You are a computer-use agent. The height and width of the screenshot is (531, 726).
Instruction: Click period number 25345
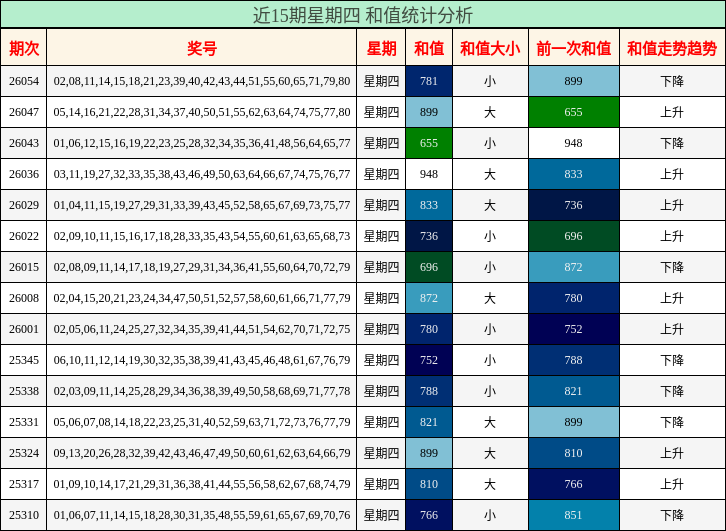(x=24, y=360)
